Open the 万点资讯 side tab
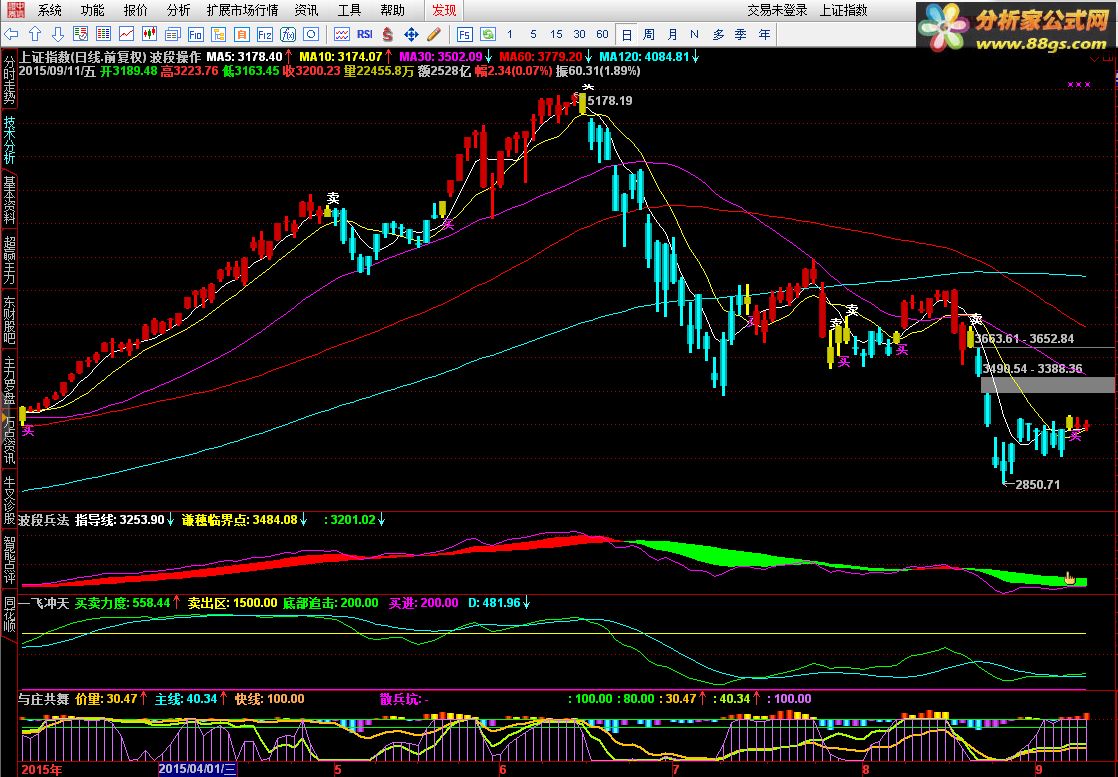Screen dimensions: 1118x777 [9, 441]
